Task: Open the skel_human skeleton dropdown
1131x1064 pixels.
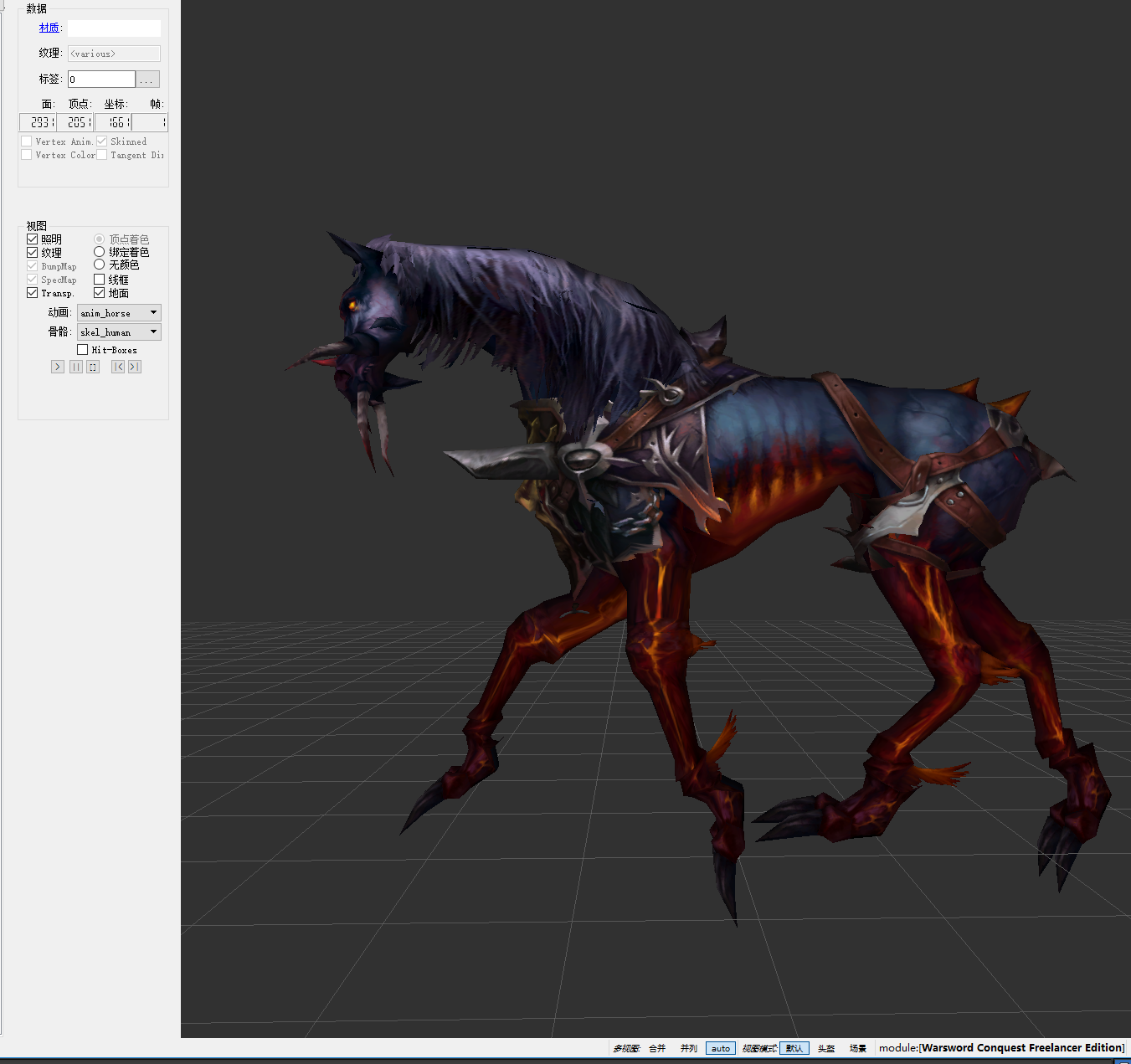Action: [119, 332]
